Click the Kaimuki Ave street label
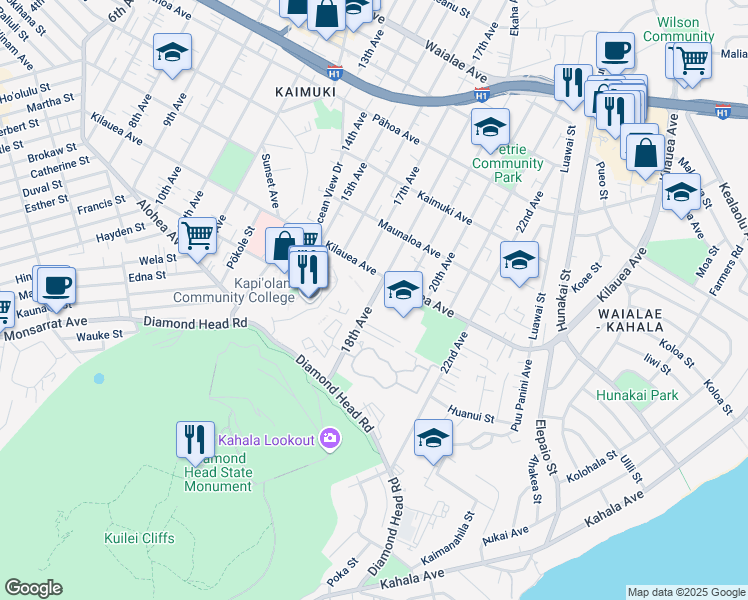 pos(445,208)
